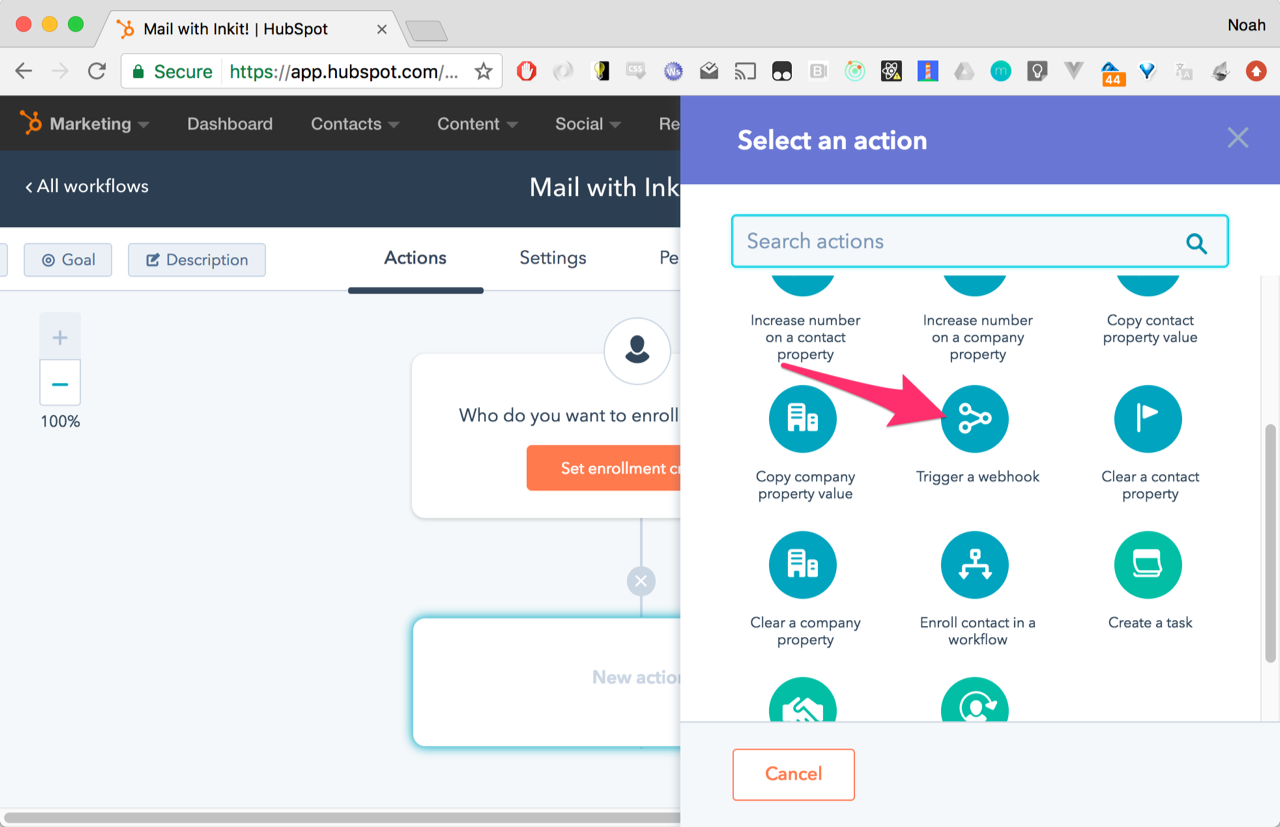Zoom out with the minus button
Screen dimensions: 1280x827
[60, 384]
